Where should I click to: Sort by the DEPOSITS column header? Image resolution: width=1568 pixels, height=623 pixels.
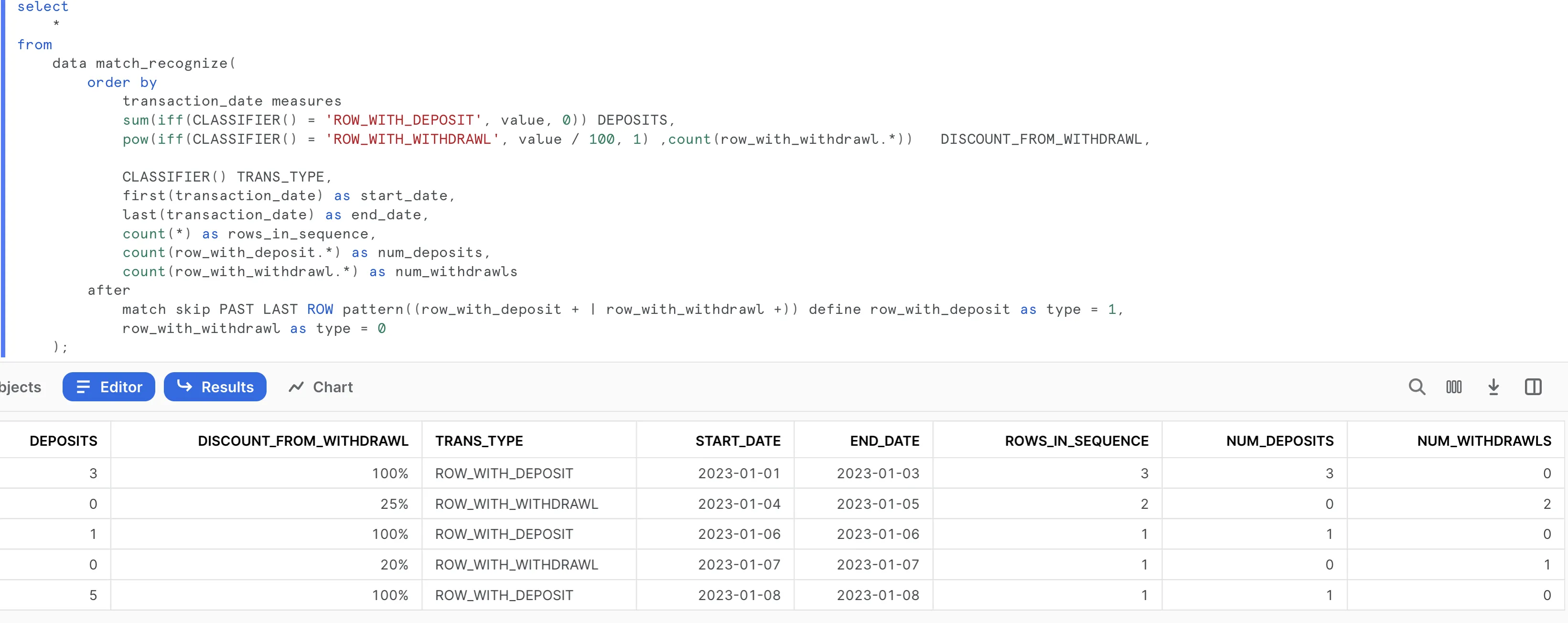(64, 440)
